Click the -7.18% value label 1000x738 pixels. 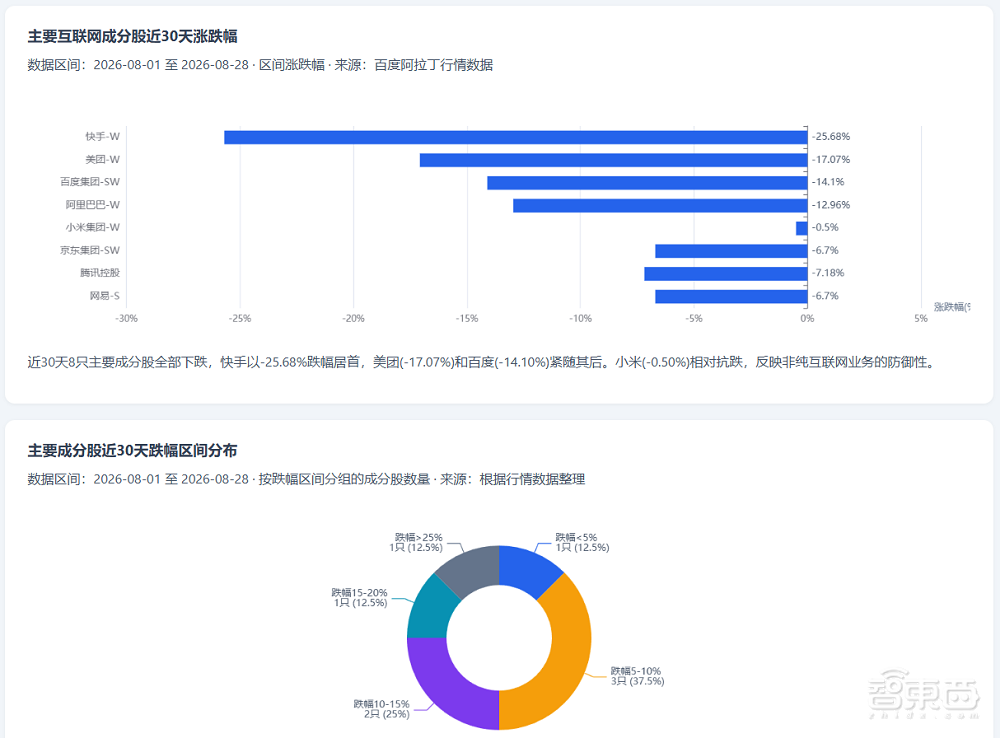point(828,272)
